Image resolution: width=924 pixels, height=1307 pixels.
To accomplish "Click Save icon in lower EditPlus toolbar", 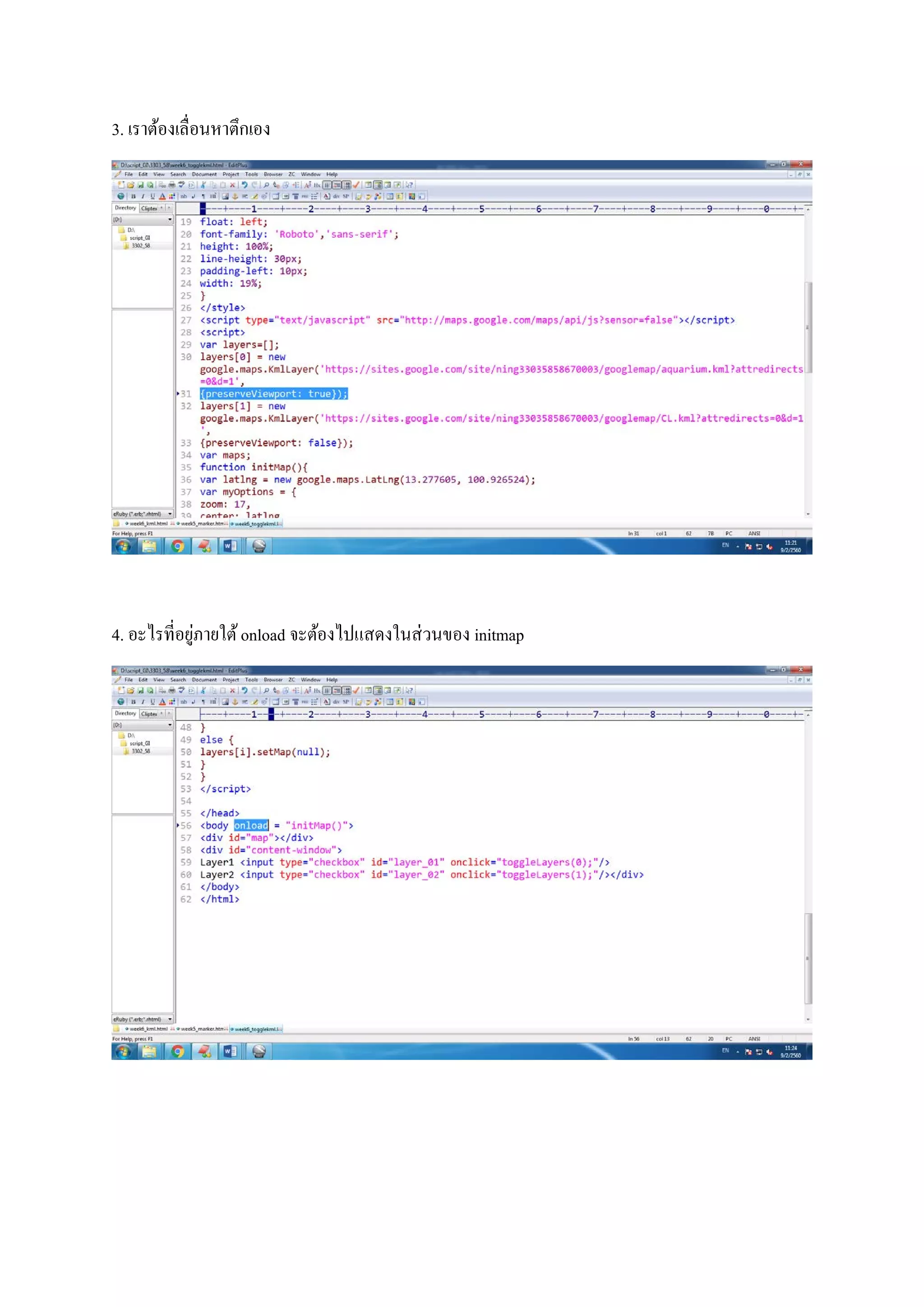I will click(x=140, y=691).
